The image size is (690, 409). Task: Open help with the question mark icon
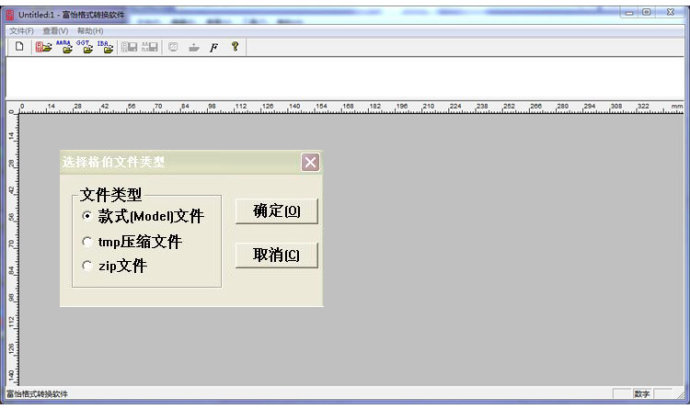point(235,47)
